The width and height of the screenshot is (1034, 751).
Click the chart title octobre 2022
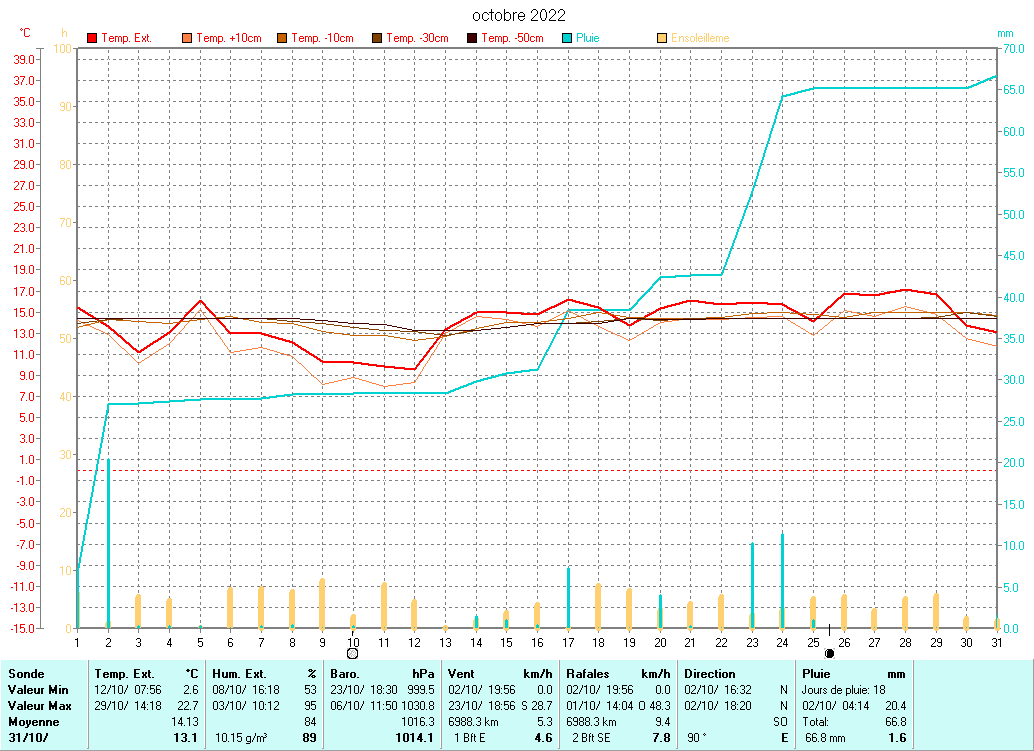pyautogui.click(x=519, y=15)
